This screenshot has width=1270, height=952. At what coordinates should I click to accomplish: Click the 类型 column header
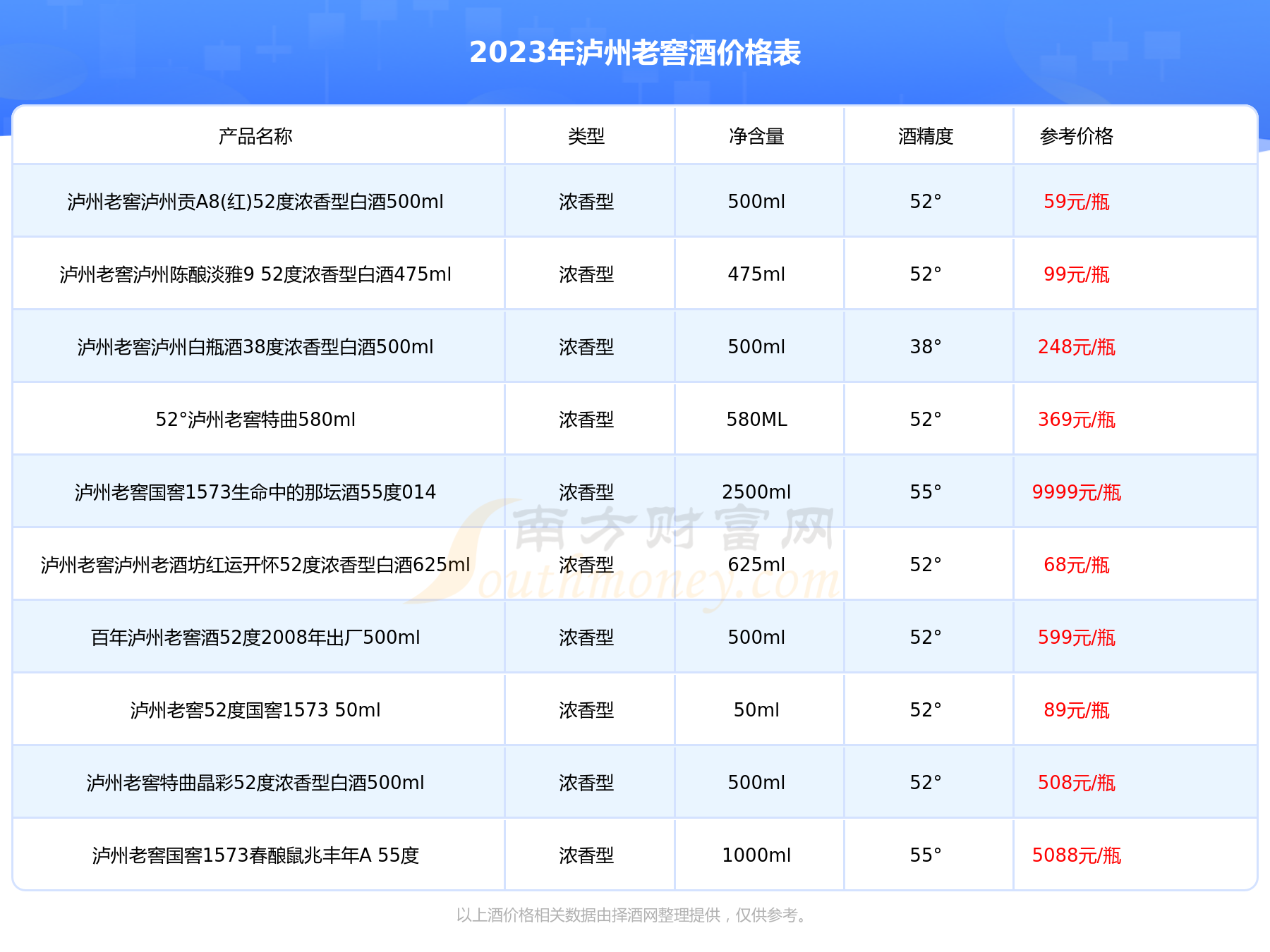[586, 136]
